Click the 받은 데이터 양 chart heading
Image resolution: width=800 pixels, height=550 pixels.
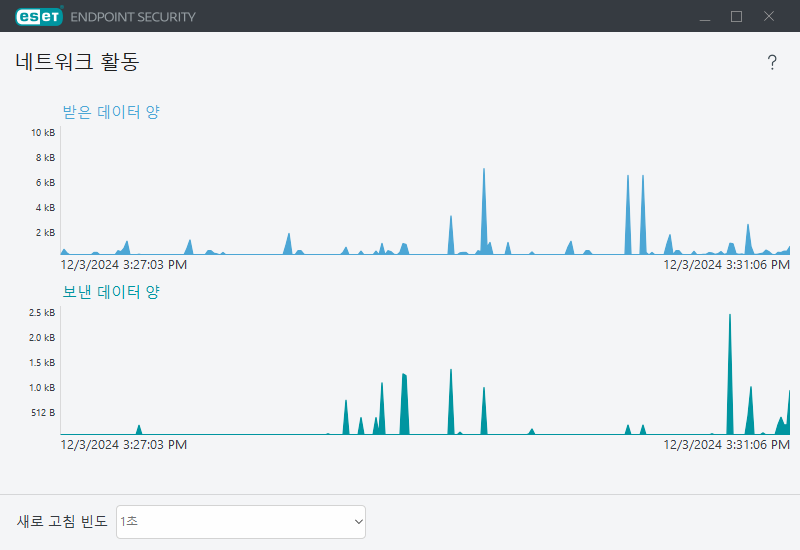tap(111, 112)
